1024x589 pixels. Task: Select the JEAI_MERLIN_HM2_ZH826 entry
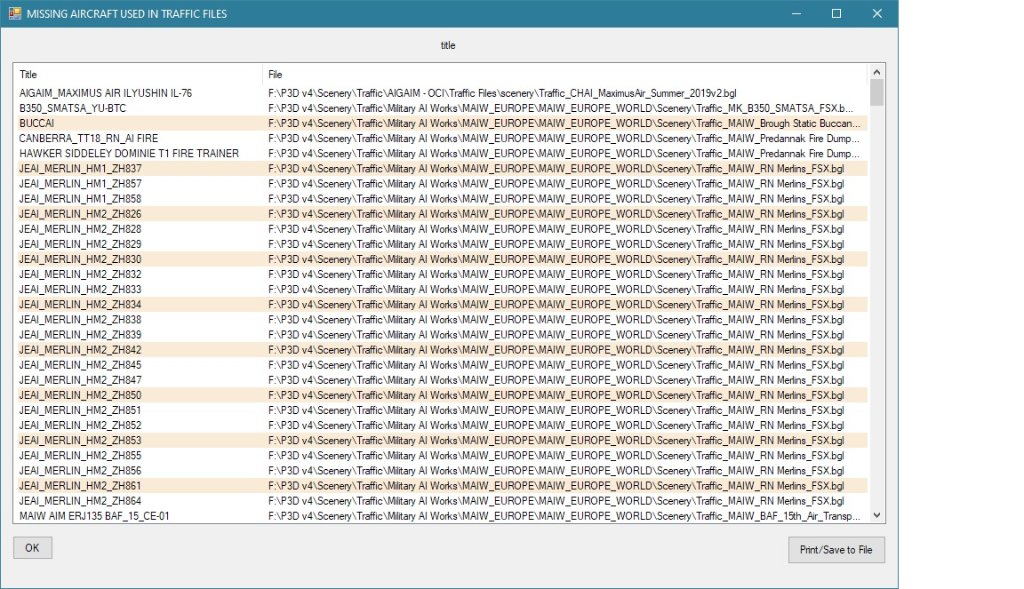(x=80, y=214)
